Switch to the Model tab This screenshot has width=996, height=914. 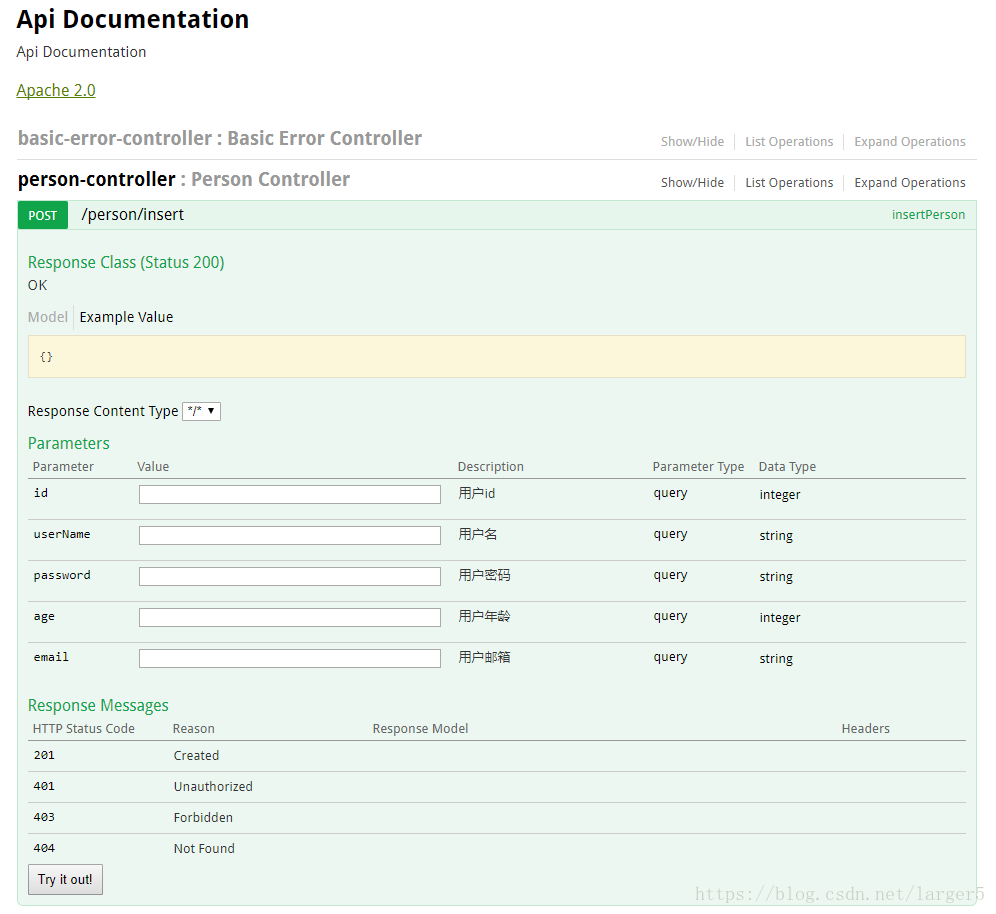coord(47,317)
